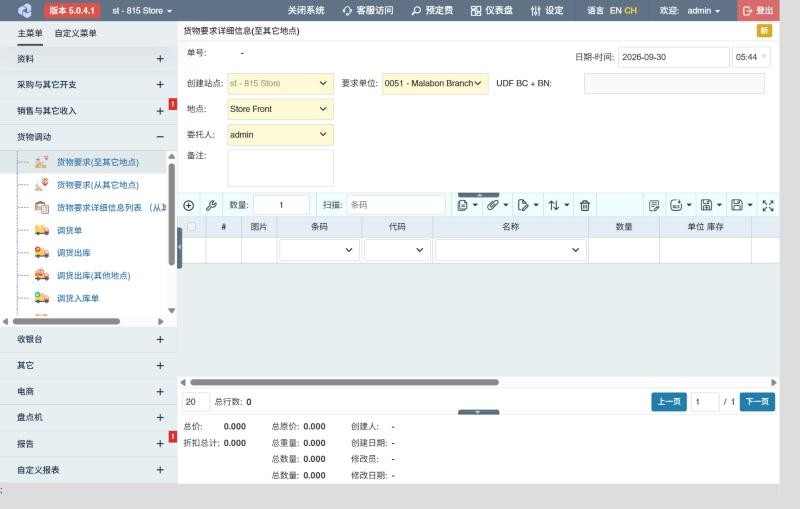Open 设定 settings
The image size is (800, 509).
coord(547,10)
